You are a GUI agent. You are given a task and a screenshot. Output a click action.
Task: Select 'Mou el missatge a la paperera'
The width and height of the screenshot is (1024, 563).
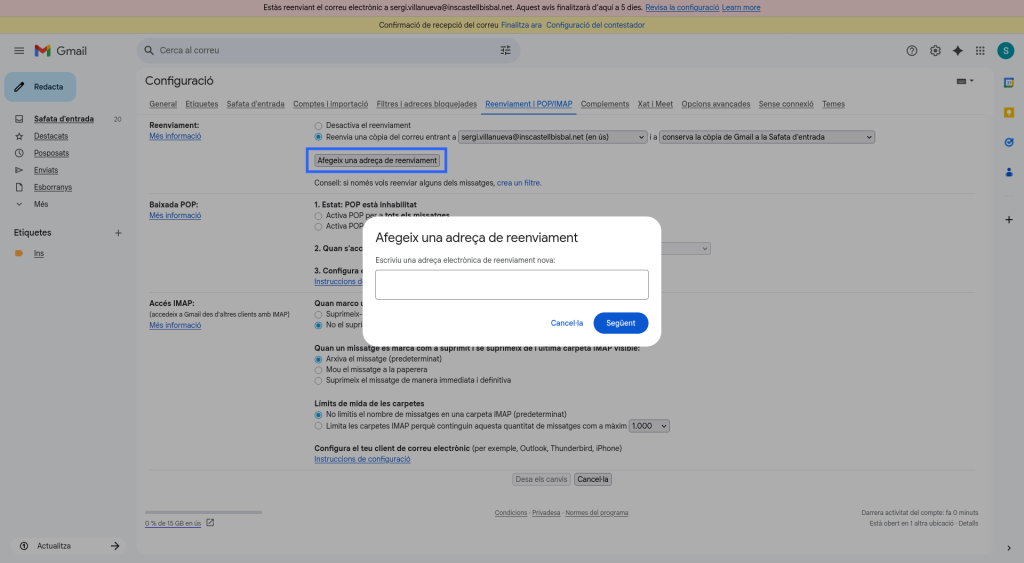tap(319, 369)
